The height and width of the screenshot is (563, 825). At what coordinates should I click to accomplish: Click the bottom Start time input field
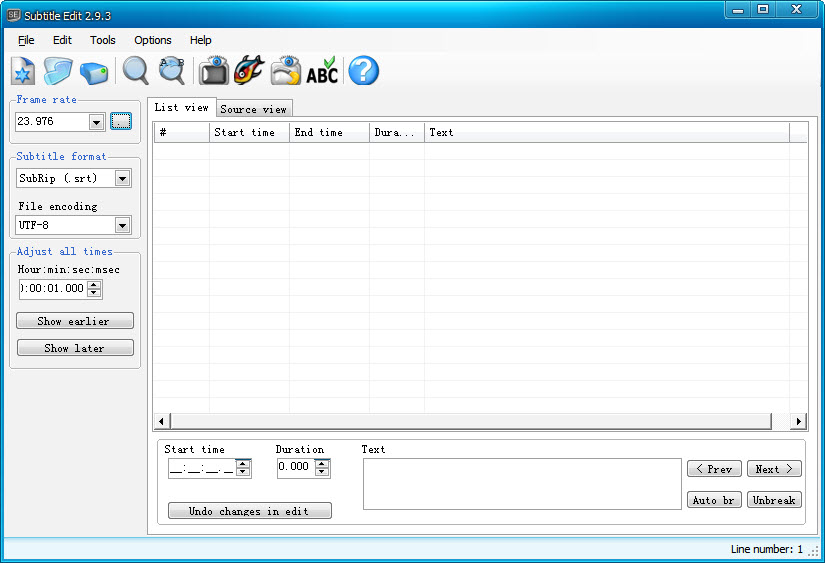click(202, 468)
